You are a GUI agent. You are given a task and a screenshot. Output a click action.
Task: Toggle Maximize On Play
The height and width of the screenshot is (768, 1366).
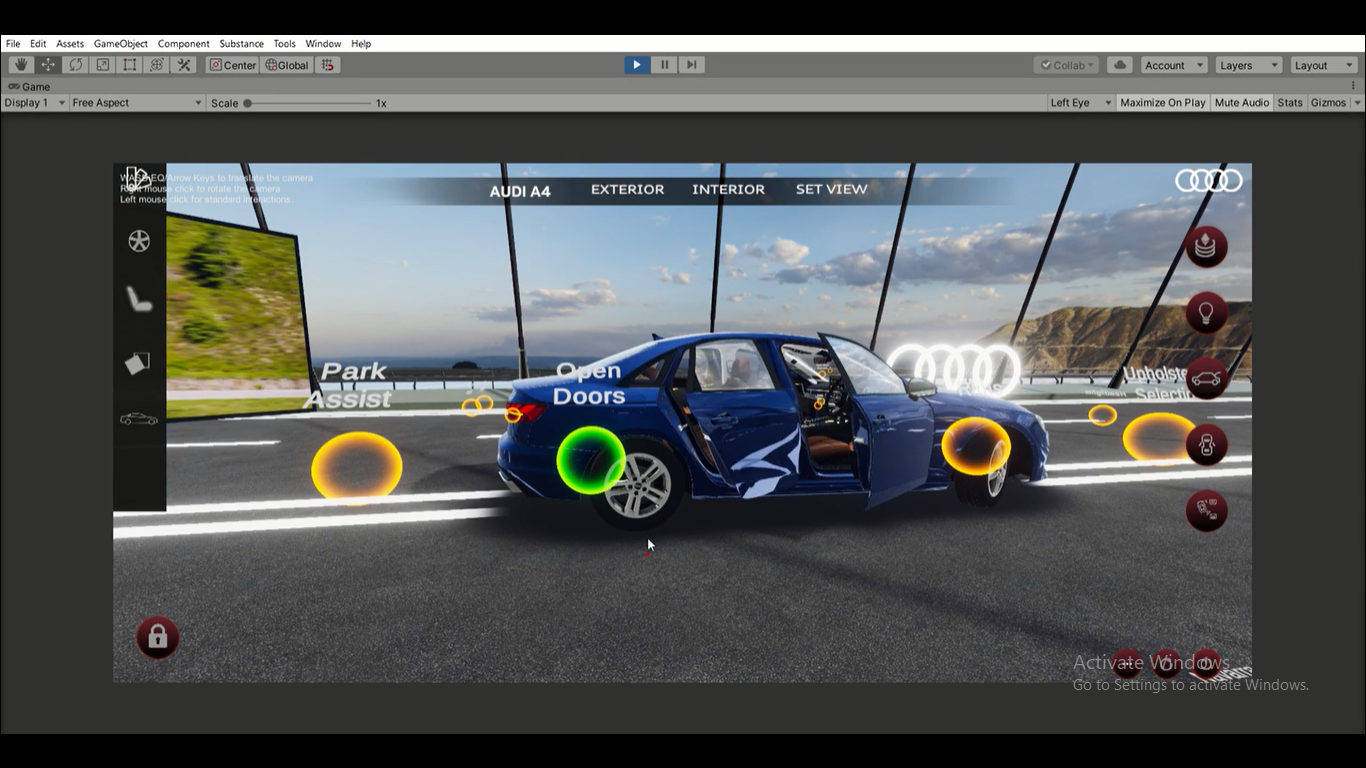[x=1162, y=103]
